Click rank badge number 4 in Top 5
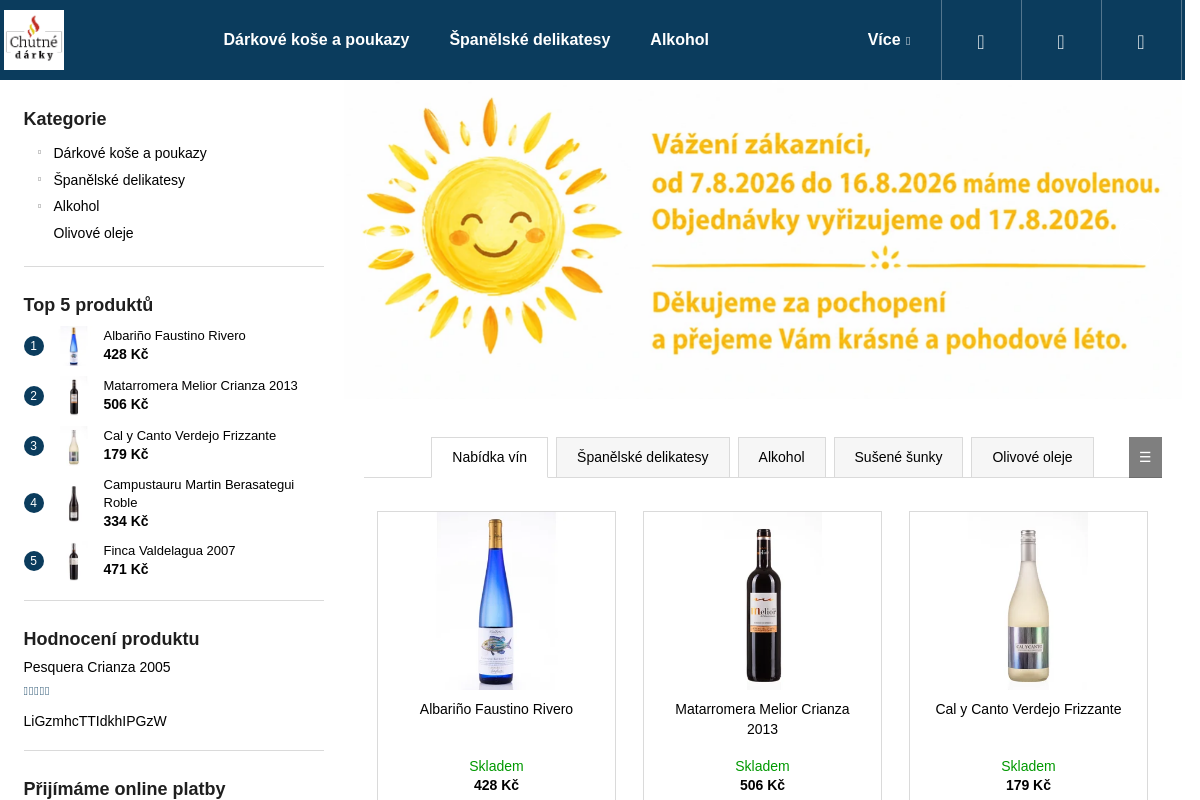 coord(34,503)
